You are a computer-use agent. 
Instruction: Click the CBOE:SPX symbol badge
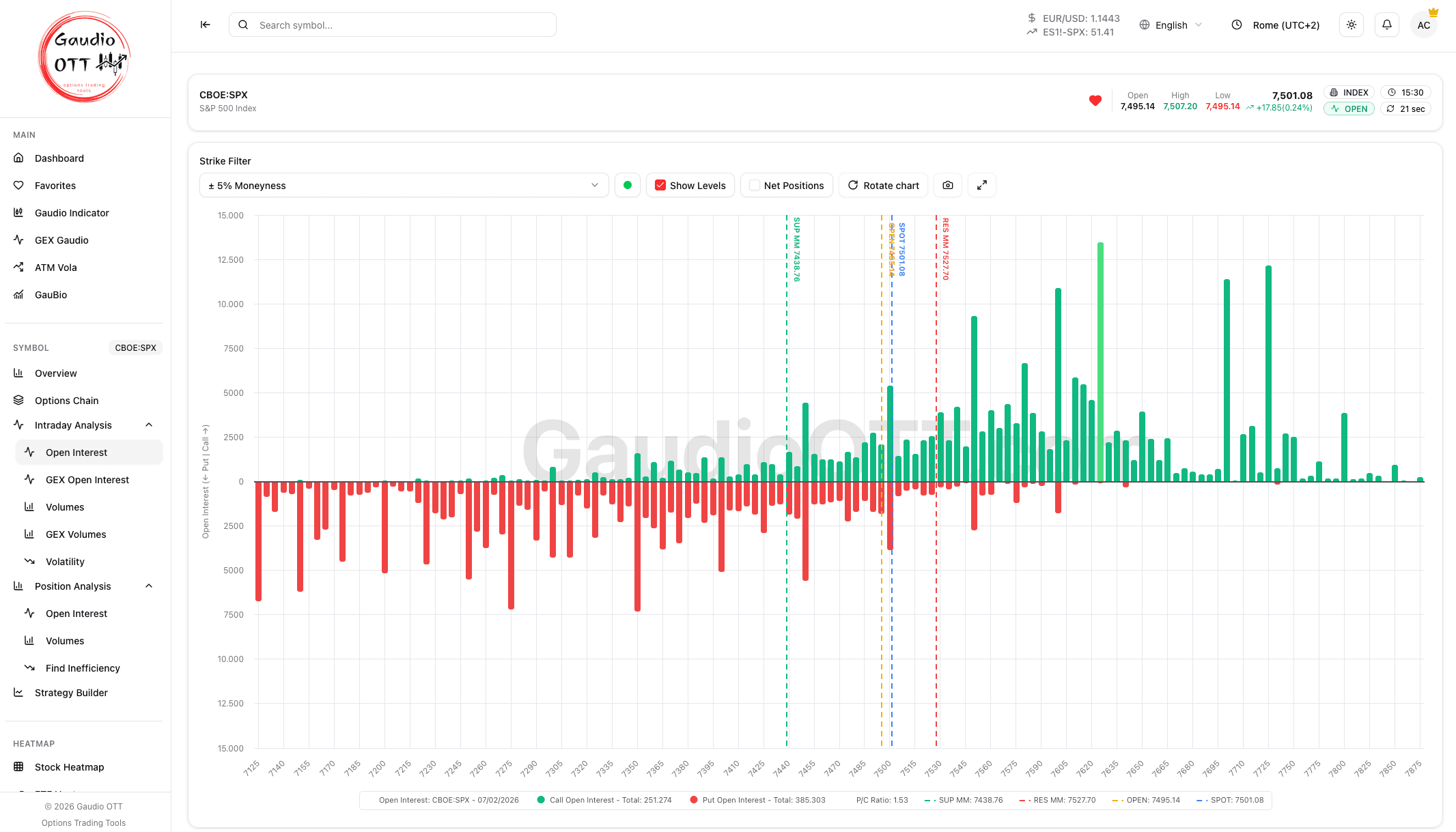coord(135,347)
